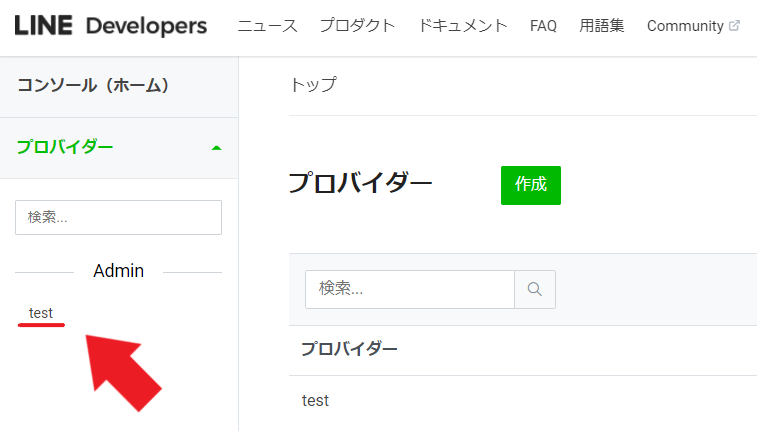
Task: Click the Community external link icon
Action: pos(734,26)
